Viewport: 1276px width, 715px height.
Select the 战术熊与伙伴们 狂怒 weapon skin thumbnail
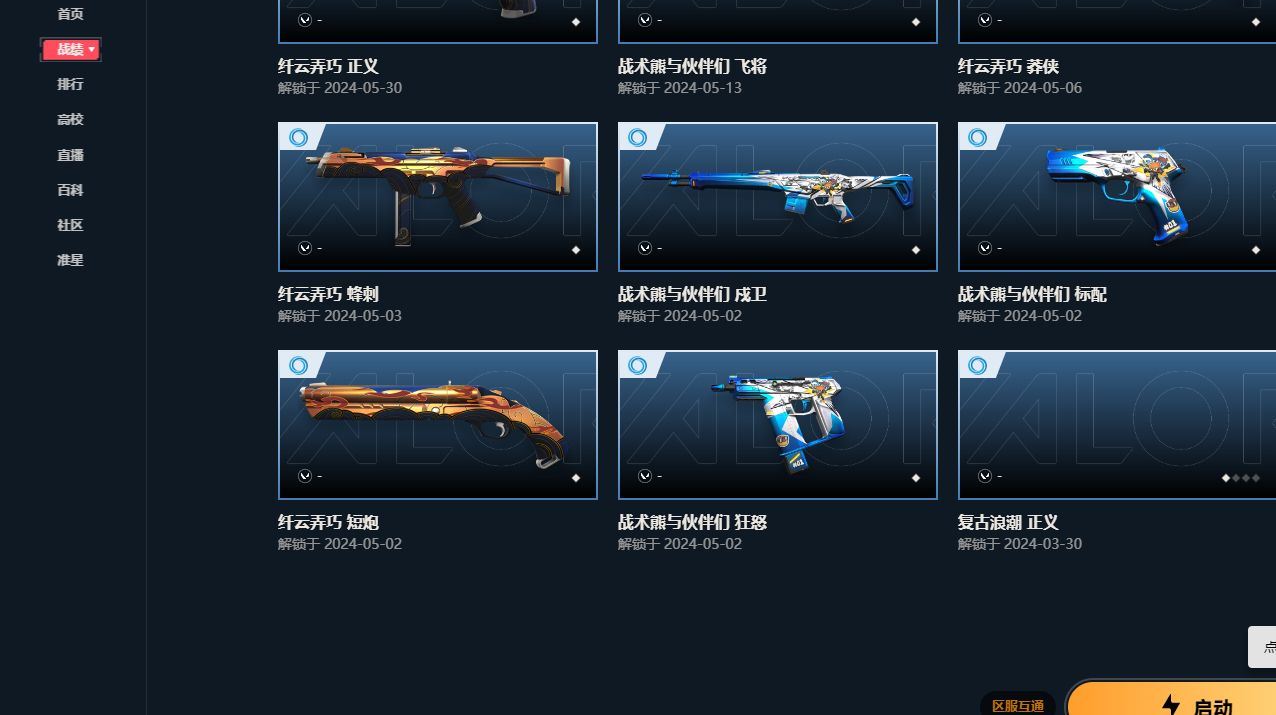pyautogui.click(x=778, y=425)
